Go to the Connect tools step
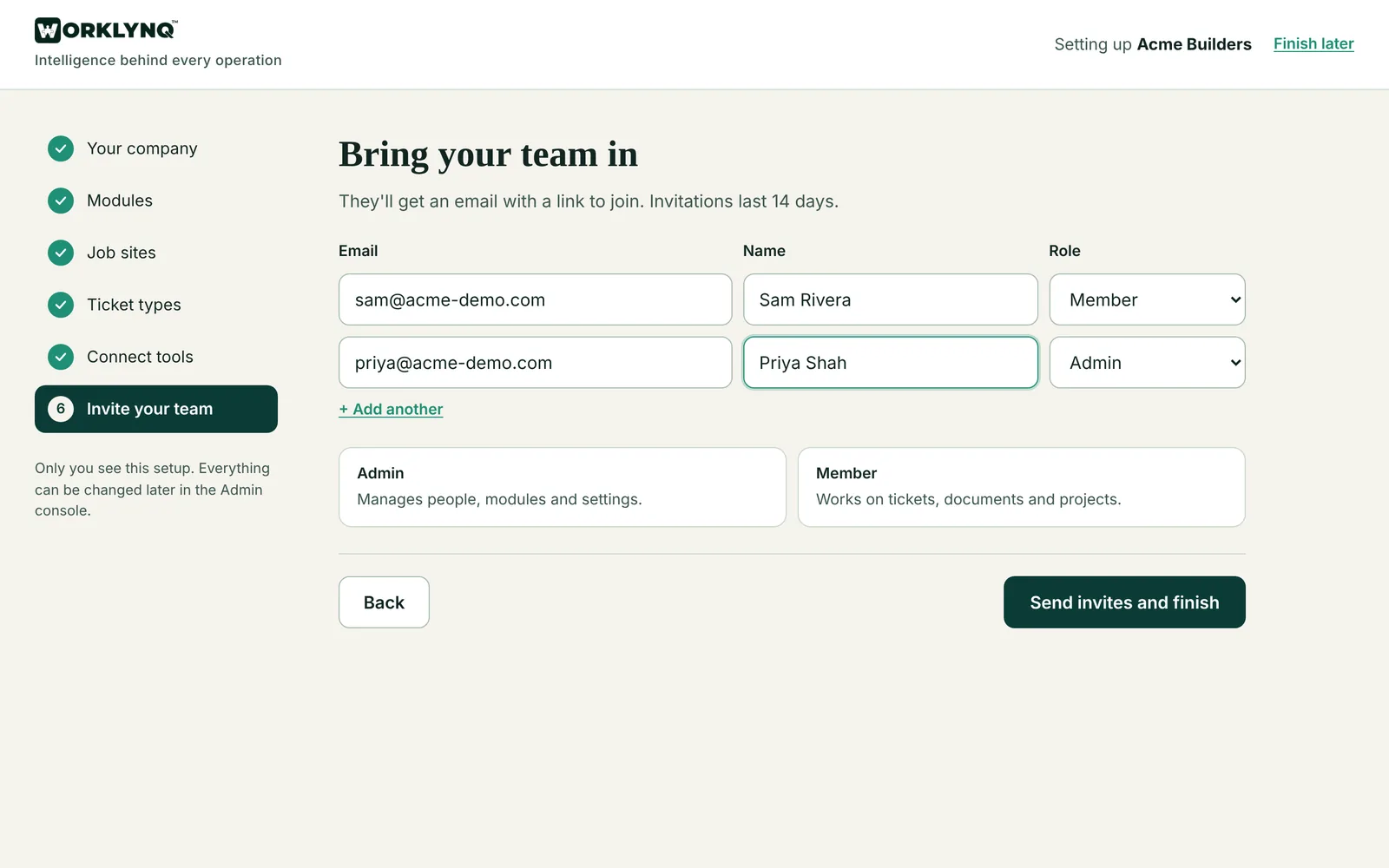1389x868 pixels. pyautogui.click(x=156, y=357)
